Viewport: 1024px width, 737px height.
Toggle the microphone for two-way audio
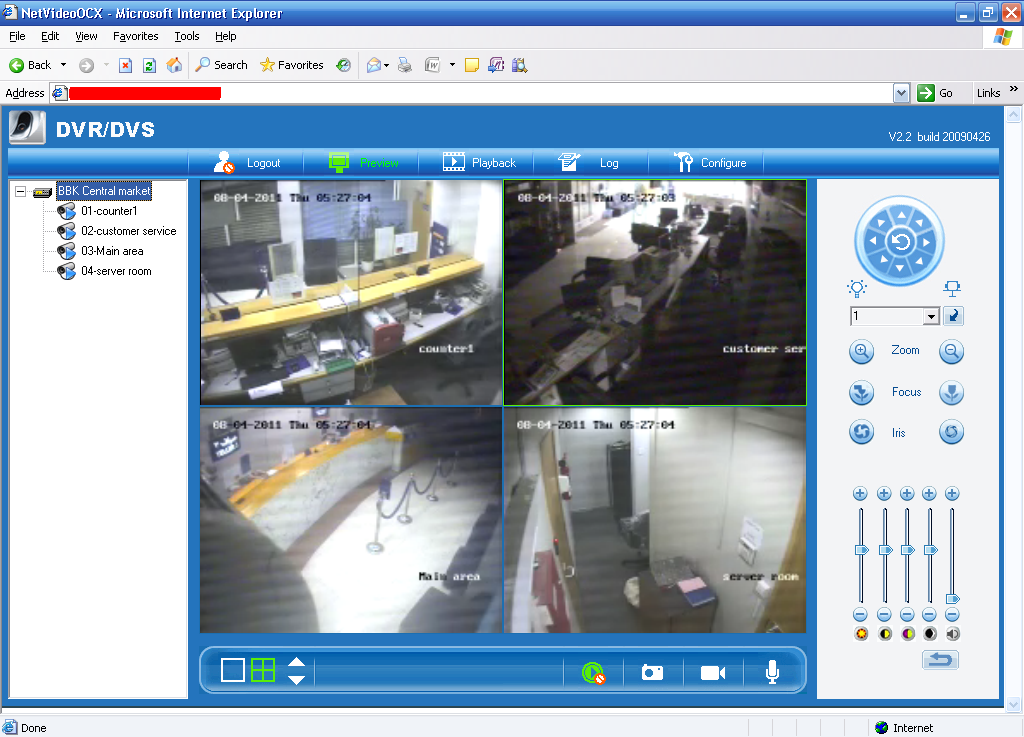(x=771, y=672)
